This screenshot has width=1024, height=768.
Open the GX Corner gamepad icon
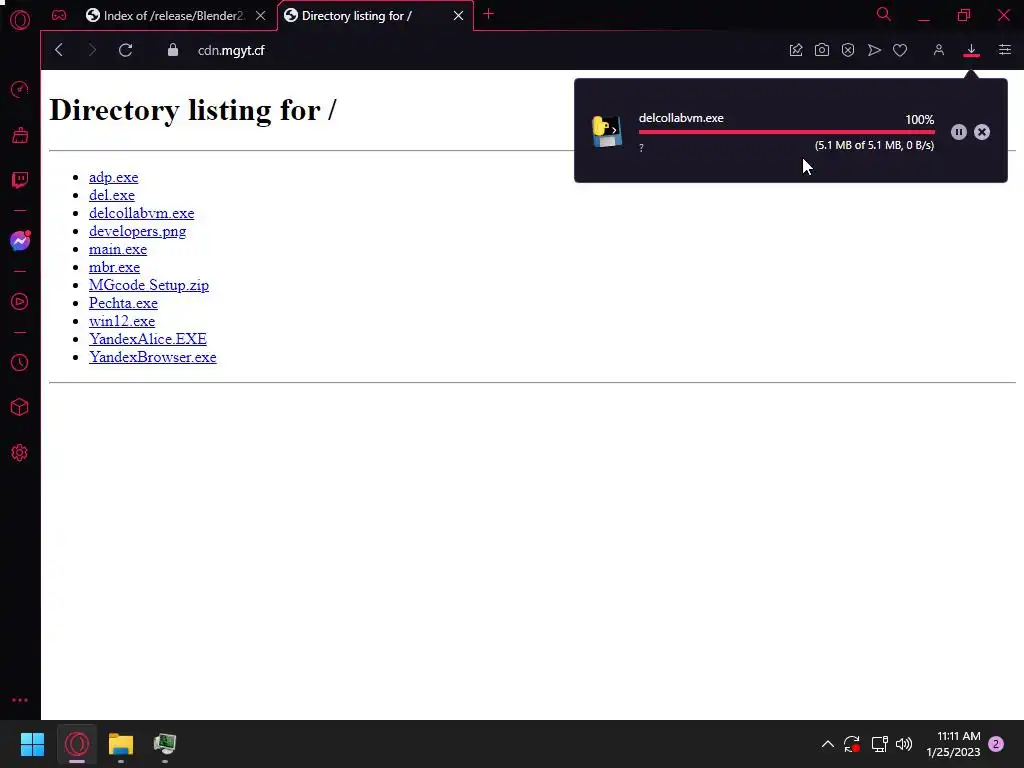(59, 15)
